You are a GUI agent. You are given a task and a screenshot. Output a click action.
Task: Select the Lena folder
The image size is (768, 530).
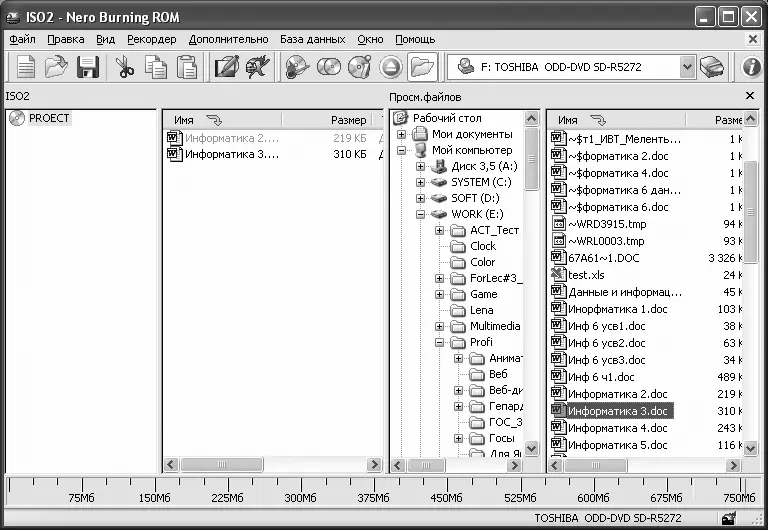[x=481, y=310]
